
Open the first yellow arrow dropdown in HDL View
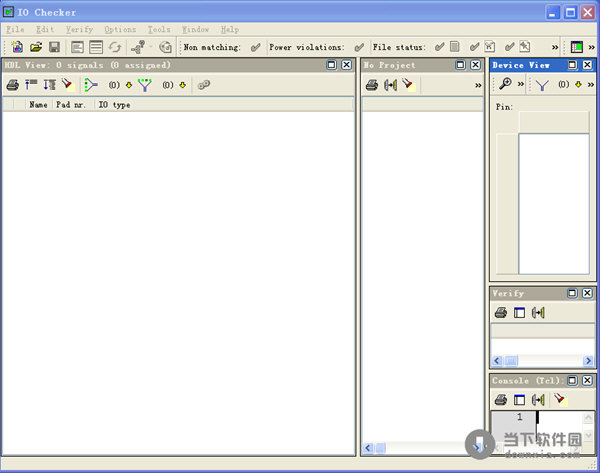(x=129, y=85)
